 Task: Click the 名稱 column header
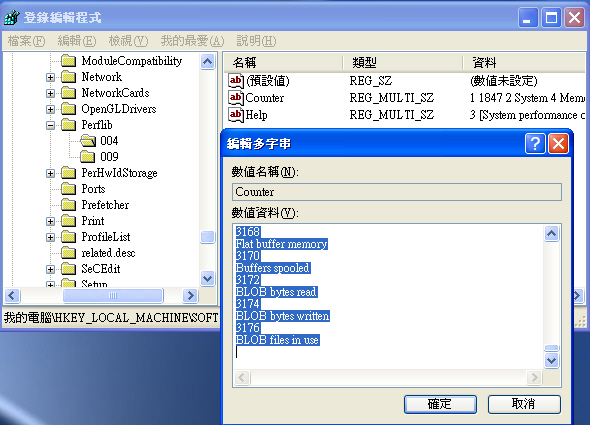click(283, 62)
